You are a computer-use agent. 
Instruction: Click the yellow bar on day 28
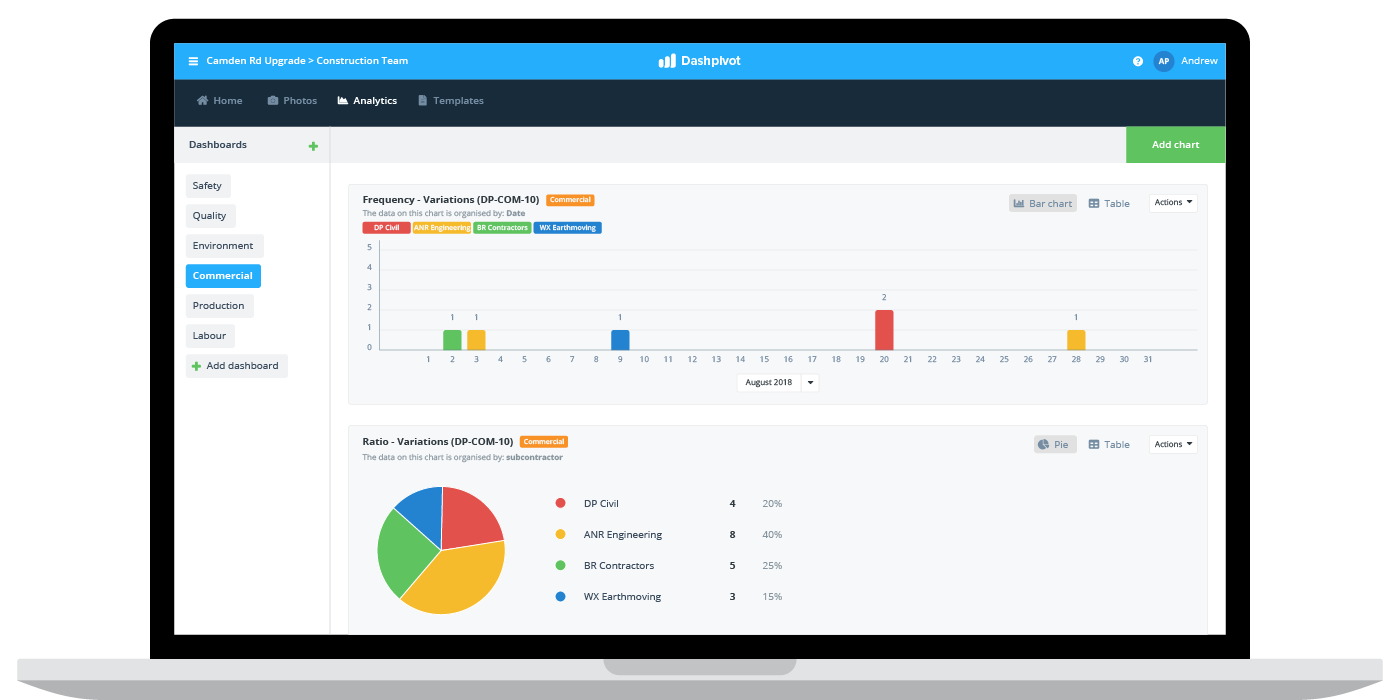point(1076,340)
